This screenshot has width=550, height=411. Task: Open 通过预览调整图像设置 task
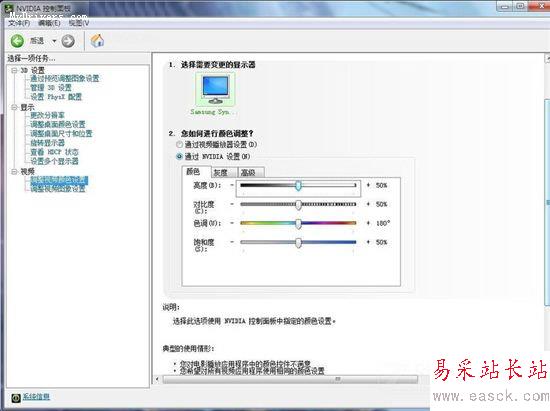pos(65,79)
